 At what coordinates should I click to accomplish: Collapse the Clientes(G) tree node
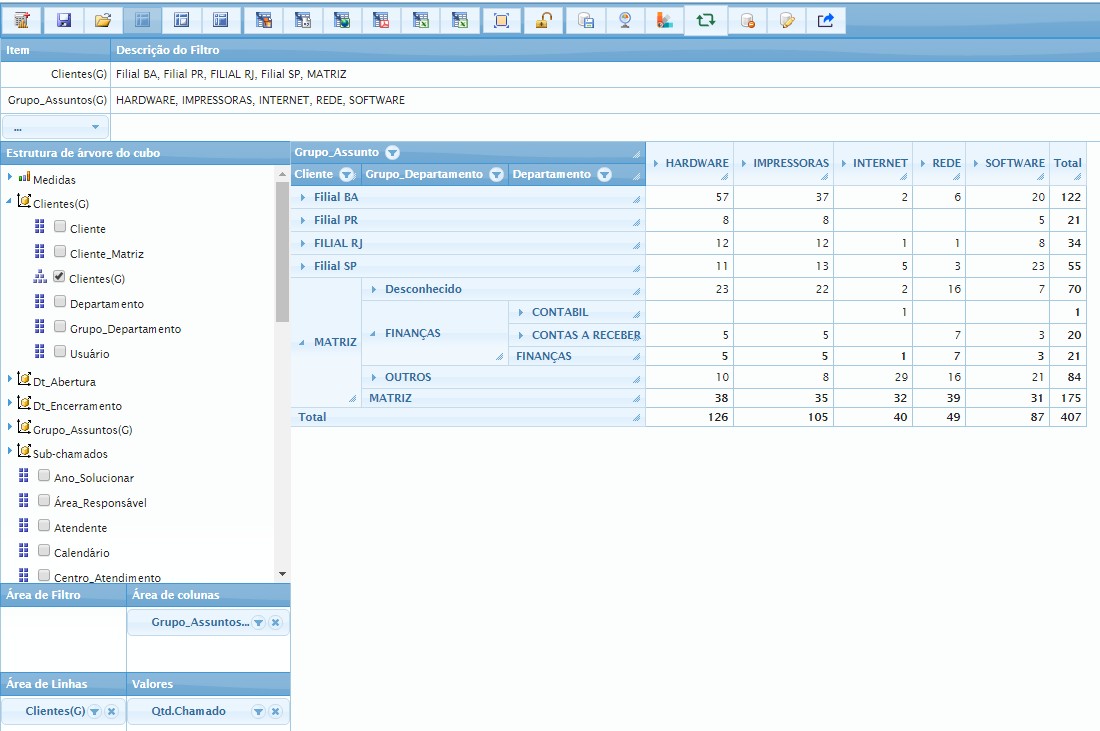coord(10,201)
